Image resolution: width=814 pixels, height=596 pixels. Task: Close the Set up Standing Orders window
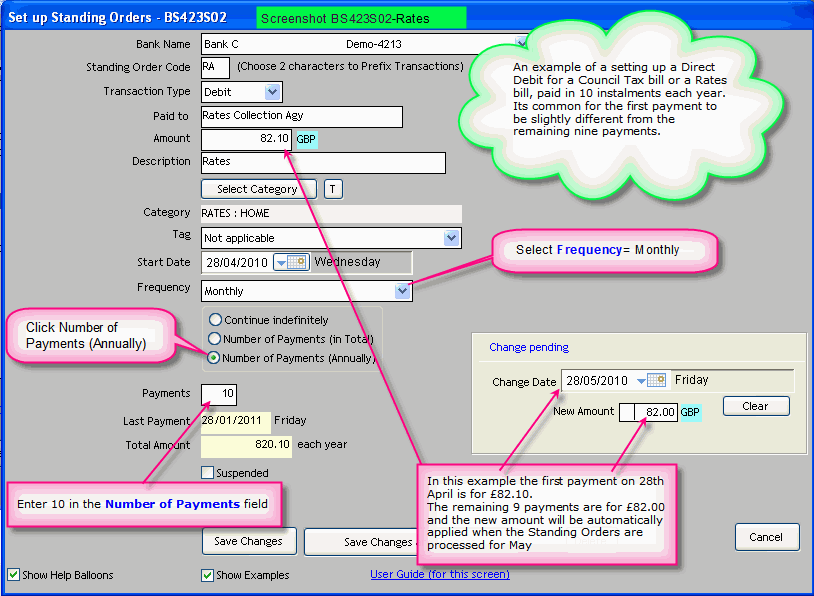796,16
